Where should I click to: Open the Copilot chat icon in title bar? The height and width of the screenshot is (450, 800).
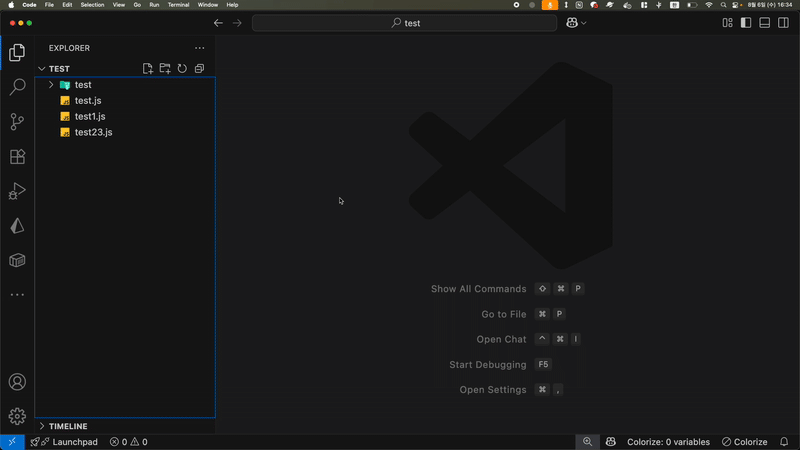(x=572, y=23)
